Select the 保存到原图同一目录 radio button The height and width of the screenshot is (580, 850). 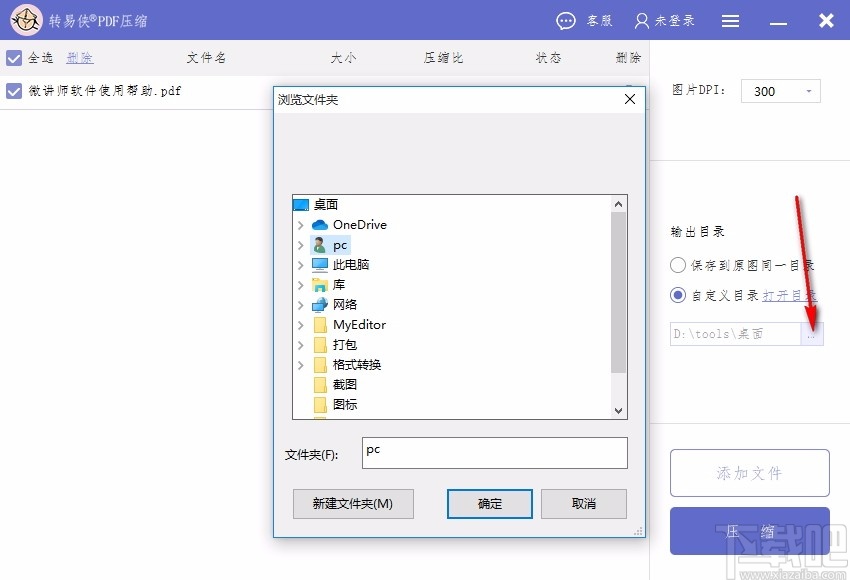point(677,264)
